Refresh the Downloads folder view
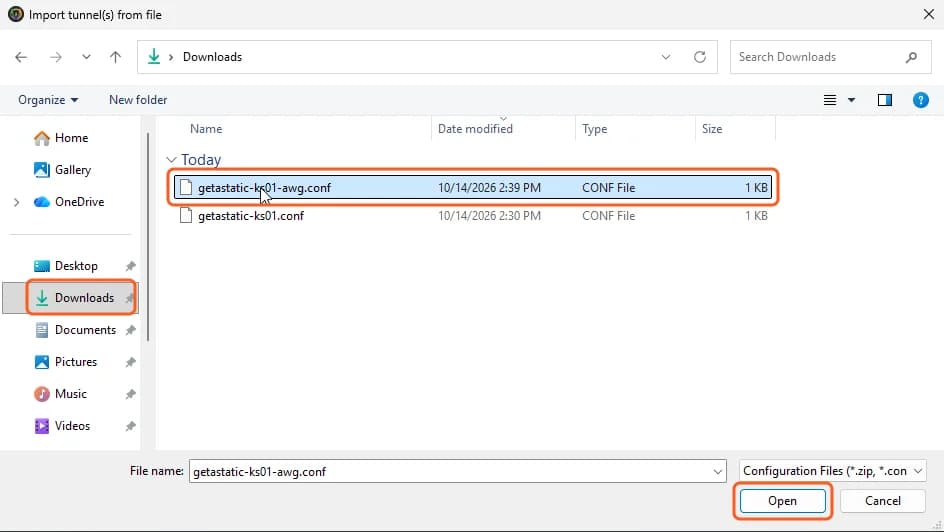 pyautogui.click(x=700, y=57)
